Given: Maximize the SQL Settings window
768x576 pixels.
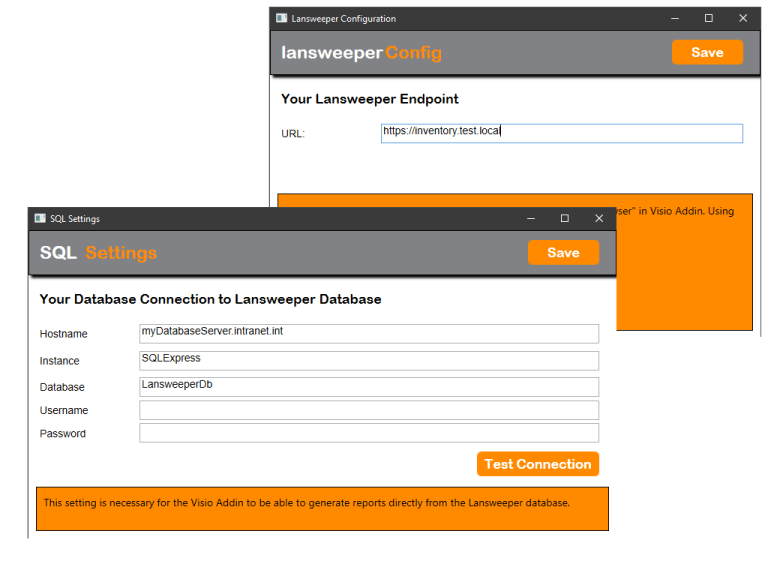Looking at the screenshot, I should point(565,218).
